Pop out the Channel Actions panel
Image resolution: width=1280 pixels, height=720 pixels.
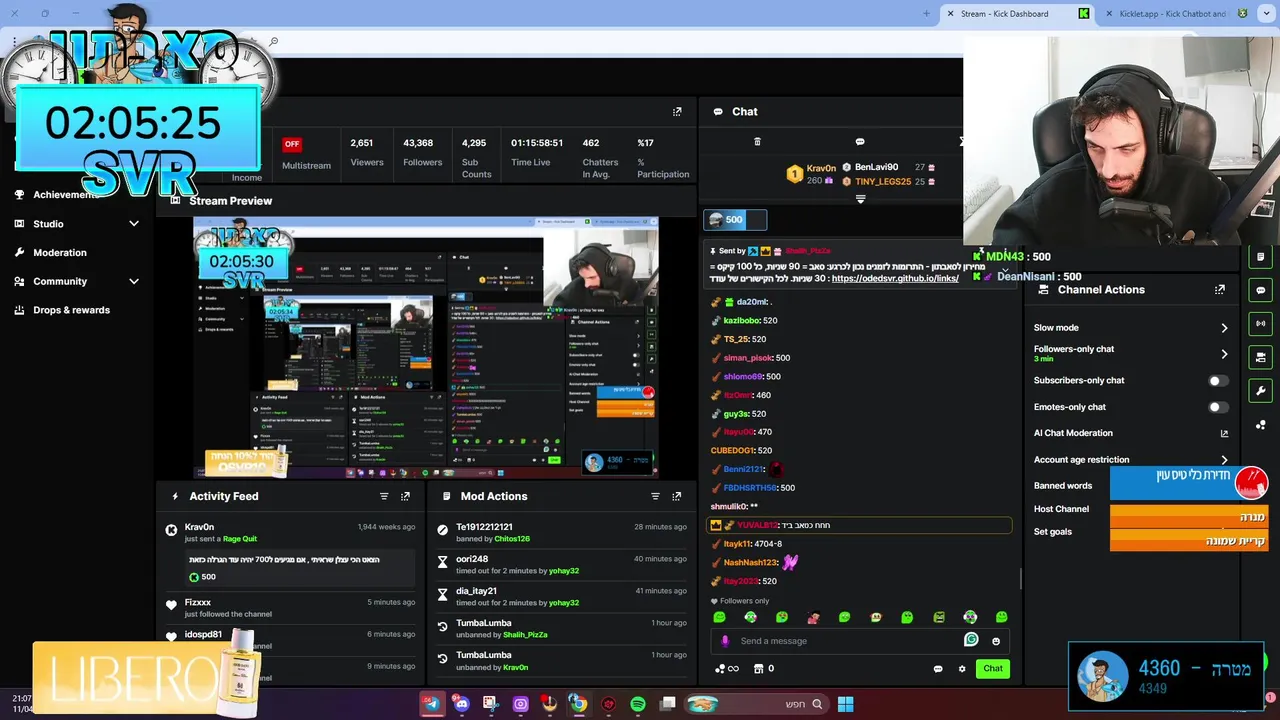pos(1220,290)
